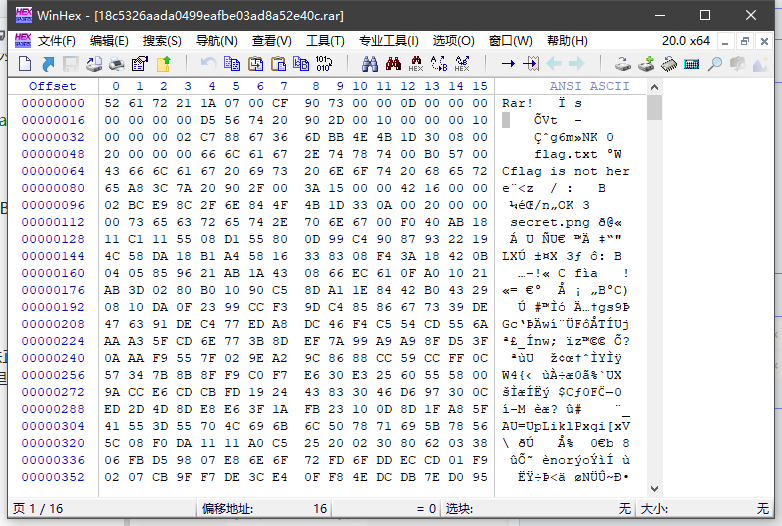This screenshot has height=526, width=782.
Task: Click the magnifying glass analyze icon
Action: click(x=715, y=64)
